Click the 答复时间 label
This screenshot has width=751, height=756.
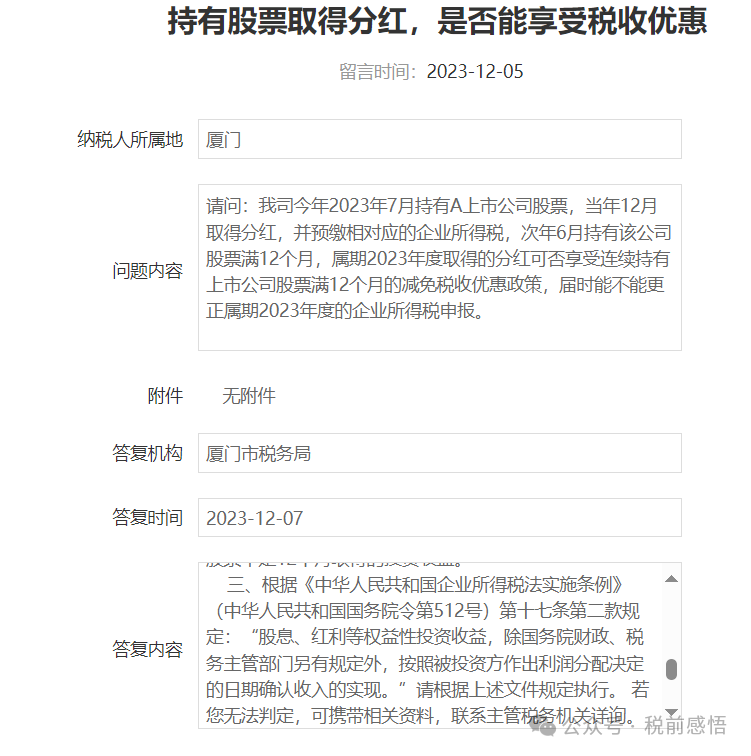coord(148,518)
